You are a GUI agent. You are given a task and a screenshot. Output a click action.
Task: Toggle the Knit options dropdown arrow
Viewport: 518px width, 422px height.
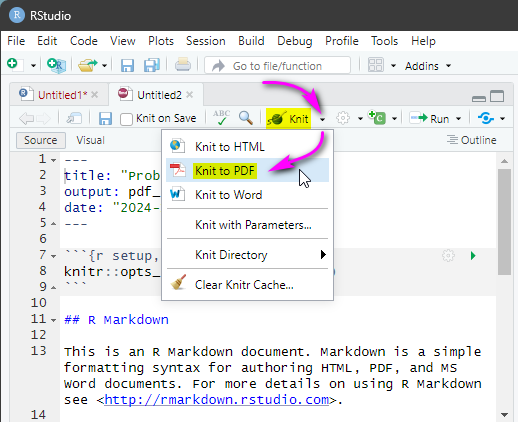[x=322, y=119]
